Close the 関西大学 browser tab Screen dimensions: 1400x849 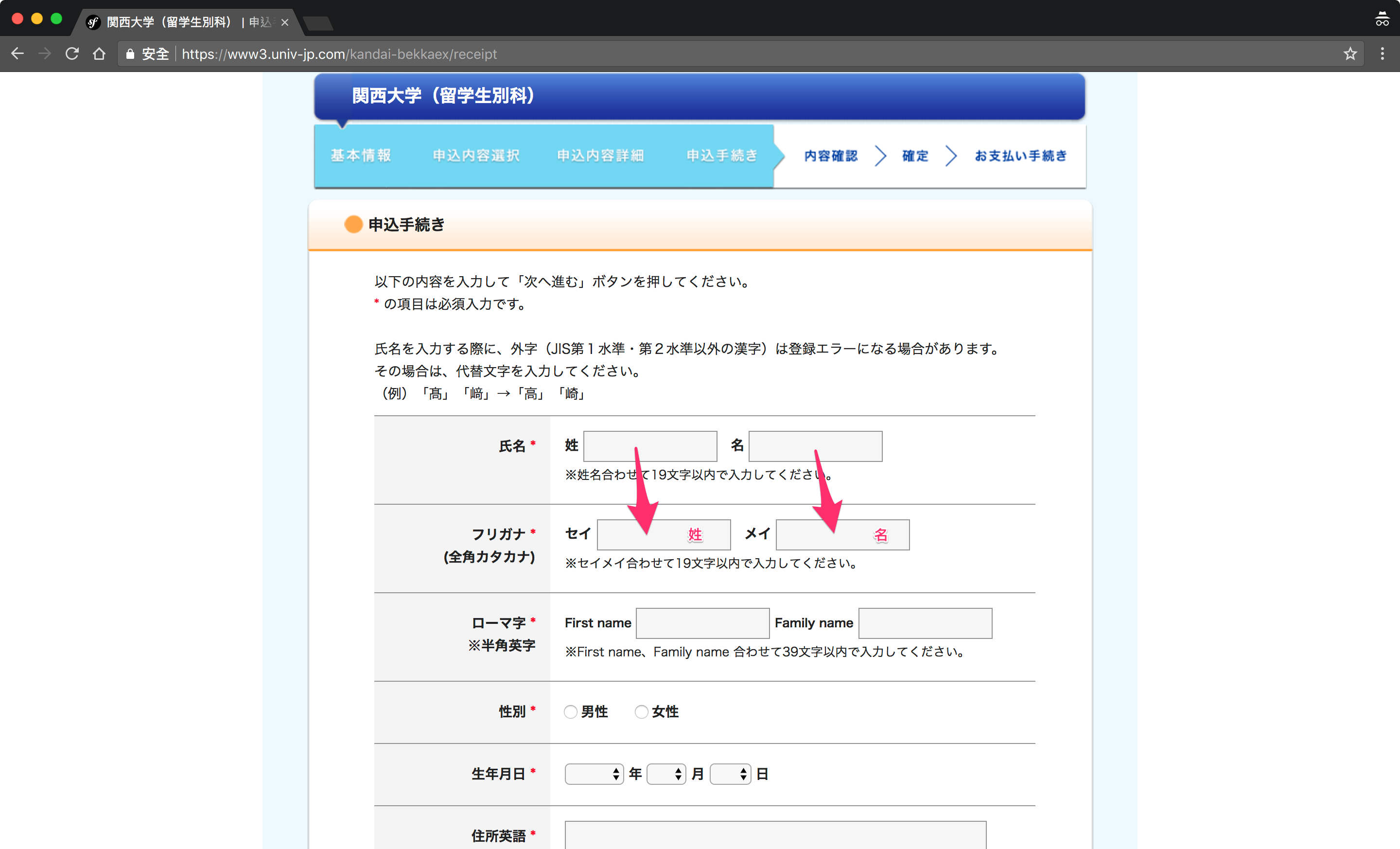coord(285,22)
